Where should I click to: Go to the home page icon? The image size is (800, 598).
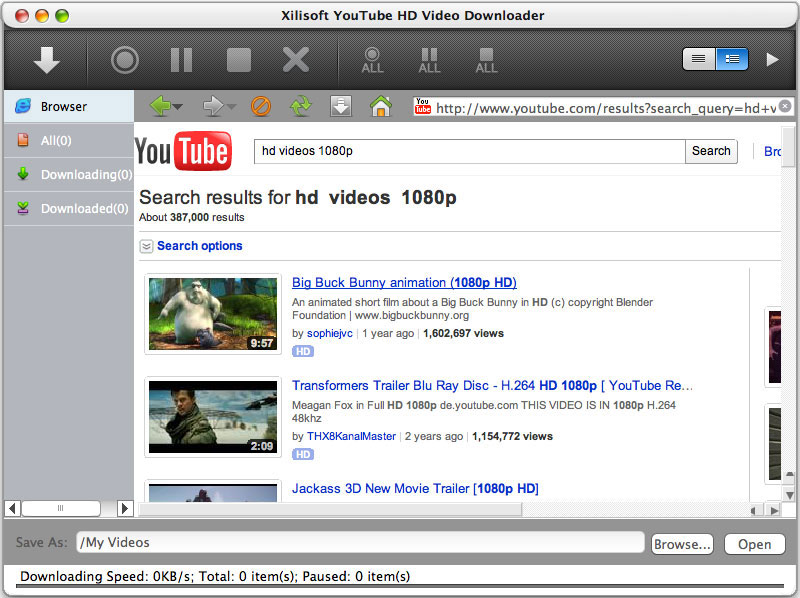(x=381, y=106)
